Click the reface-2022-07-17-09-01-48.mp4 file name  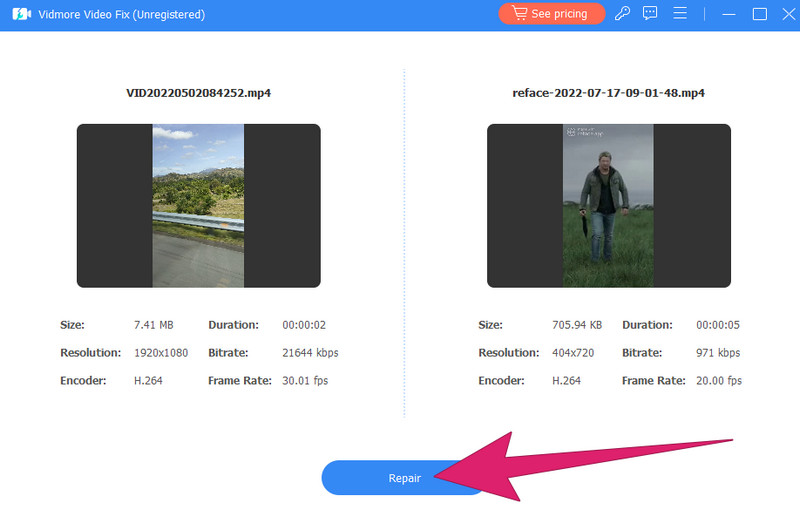(x=608, y=93)
